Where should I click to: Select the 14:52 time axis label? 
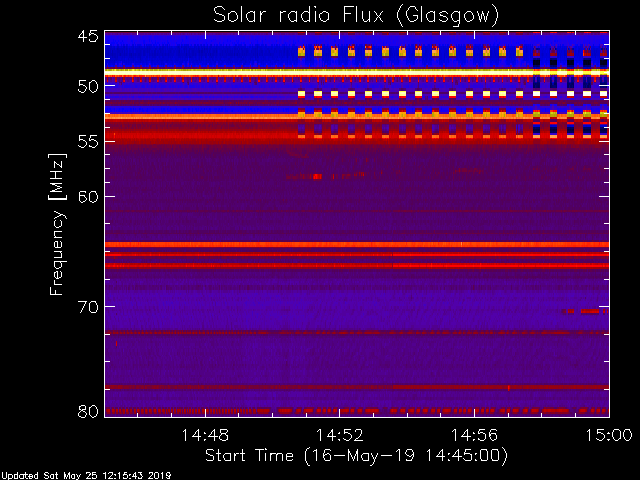[x=340, y=435]
